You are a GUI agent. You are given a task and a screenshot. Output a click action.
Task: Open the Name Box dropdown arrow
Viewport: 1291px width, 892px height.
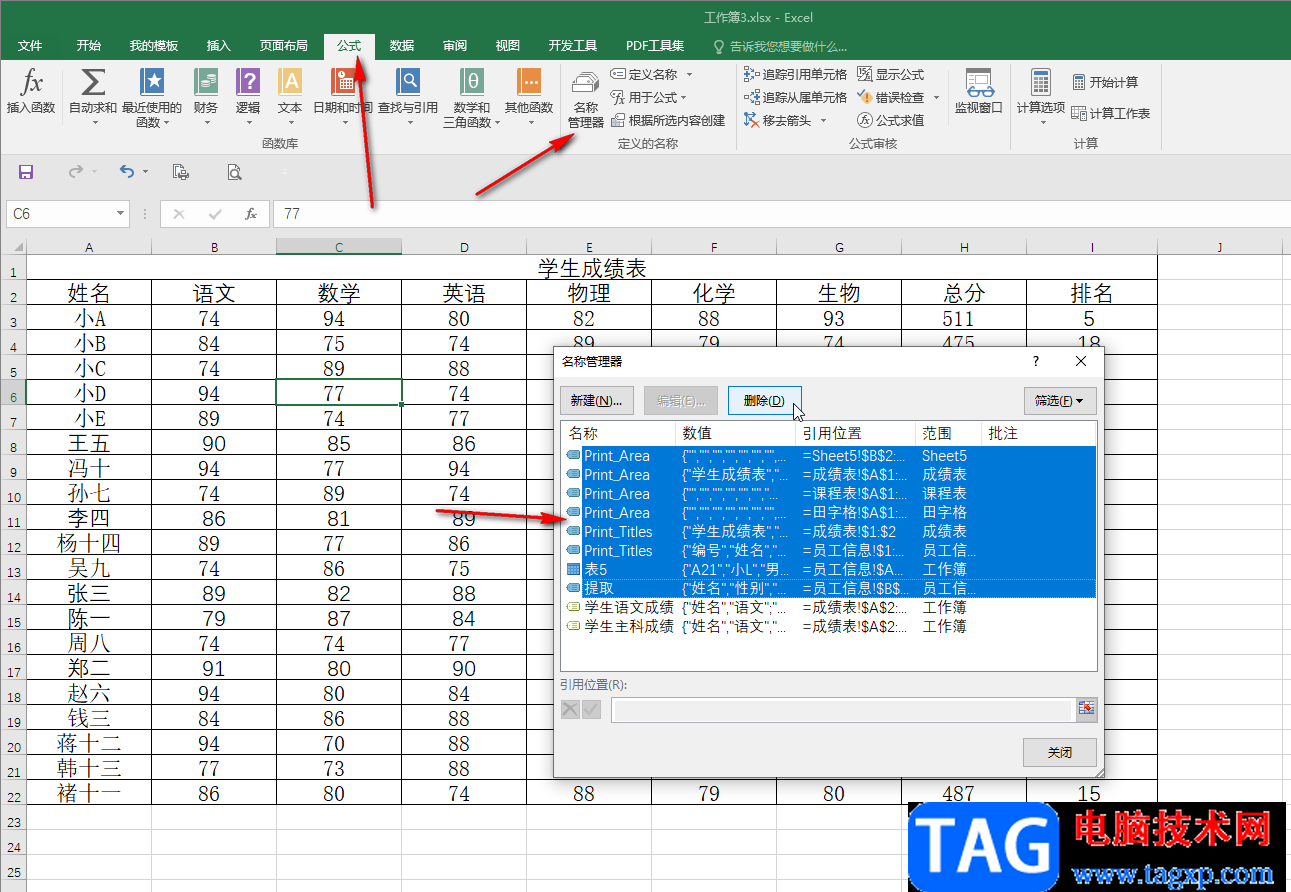pos(121,214)
